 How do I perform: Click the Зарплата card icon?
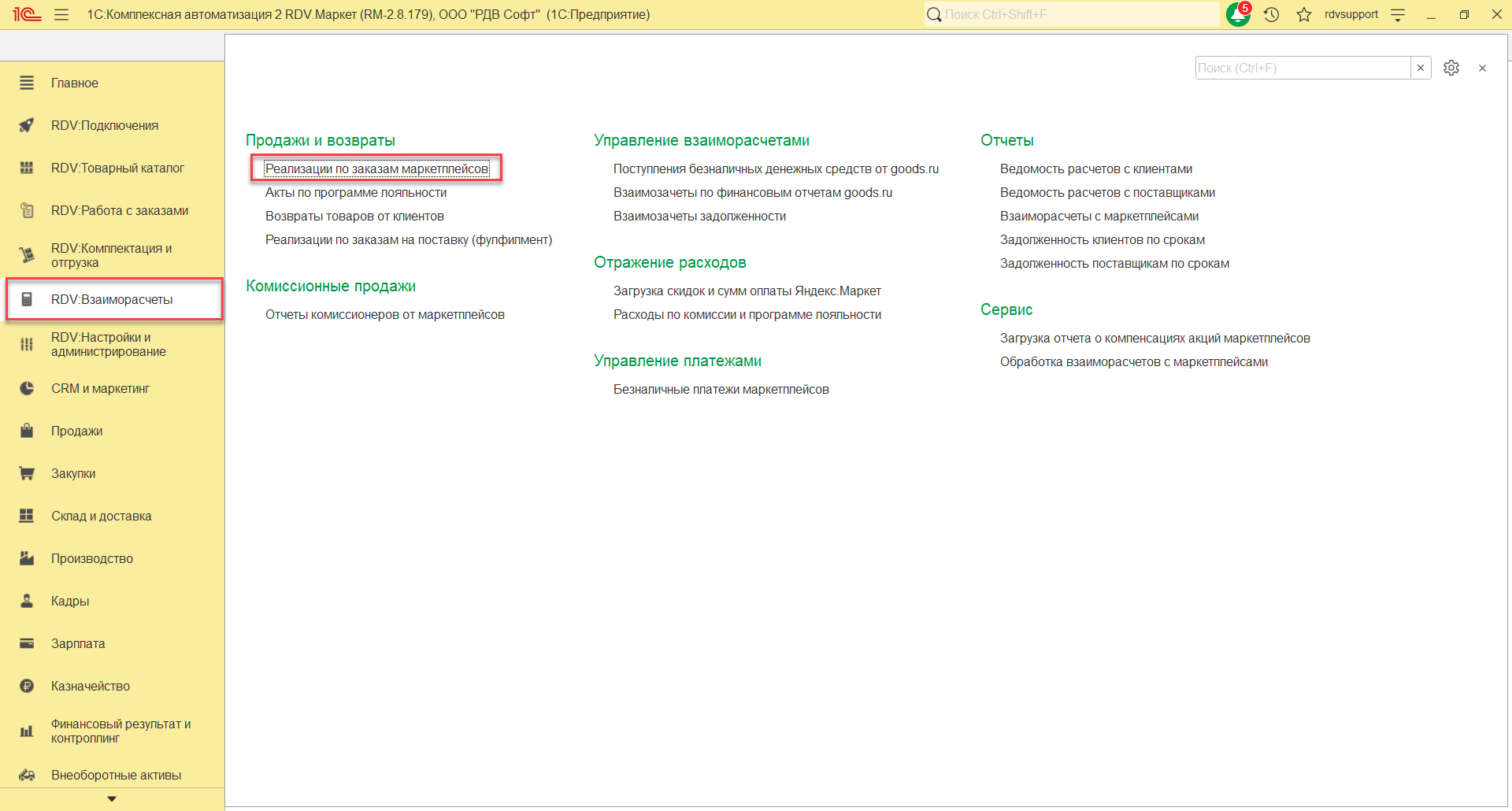[x=27, y=643]
